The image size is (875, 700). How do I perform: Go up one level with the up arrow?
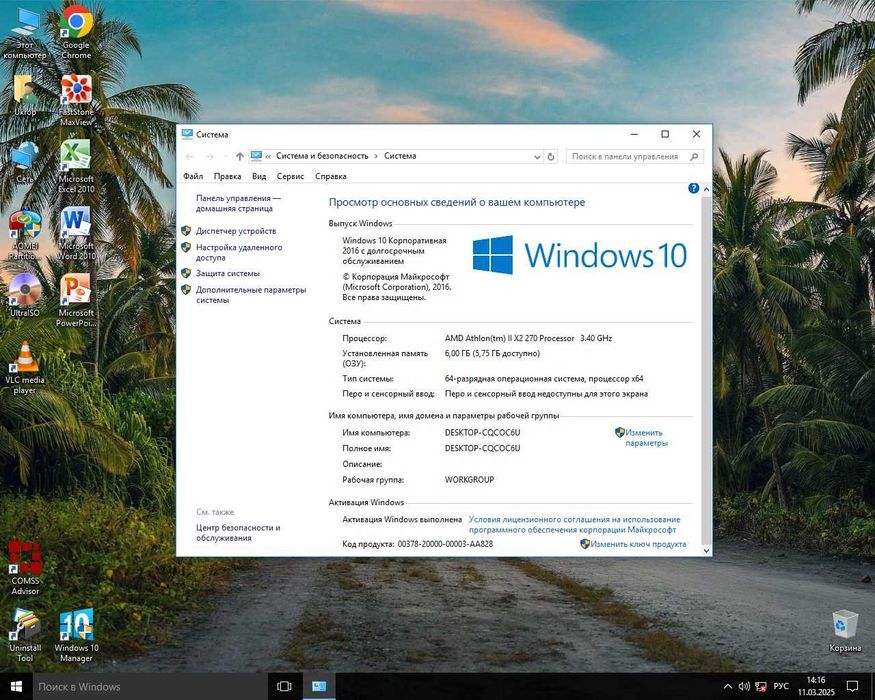coord(239,156)
